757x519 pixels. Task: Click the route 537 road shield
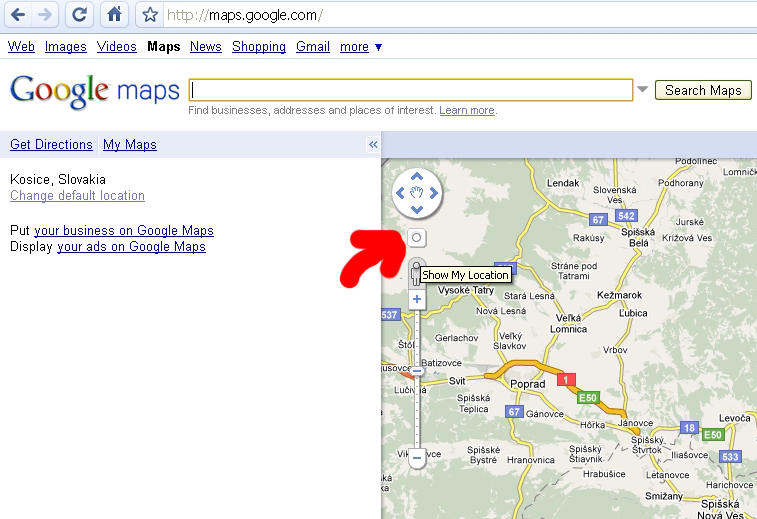(x=391, y=315)
